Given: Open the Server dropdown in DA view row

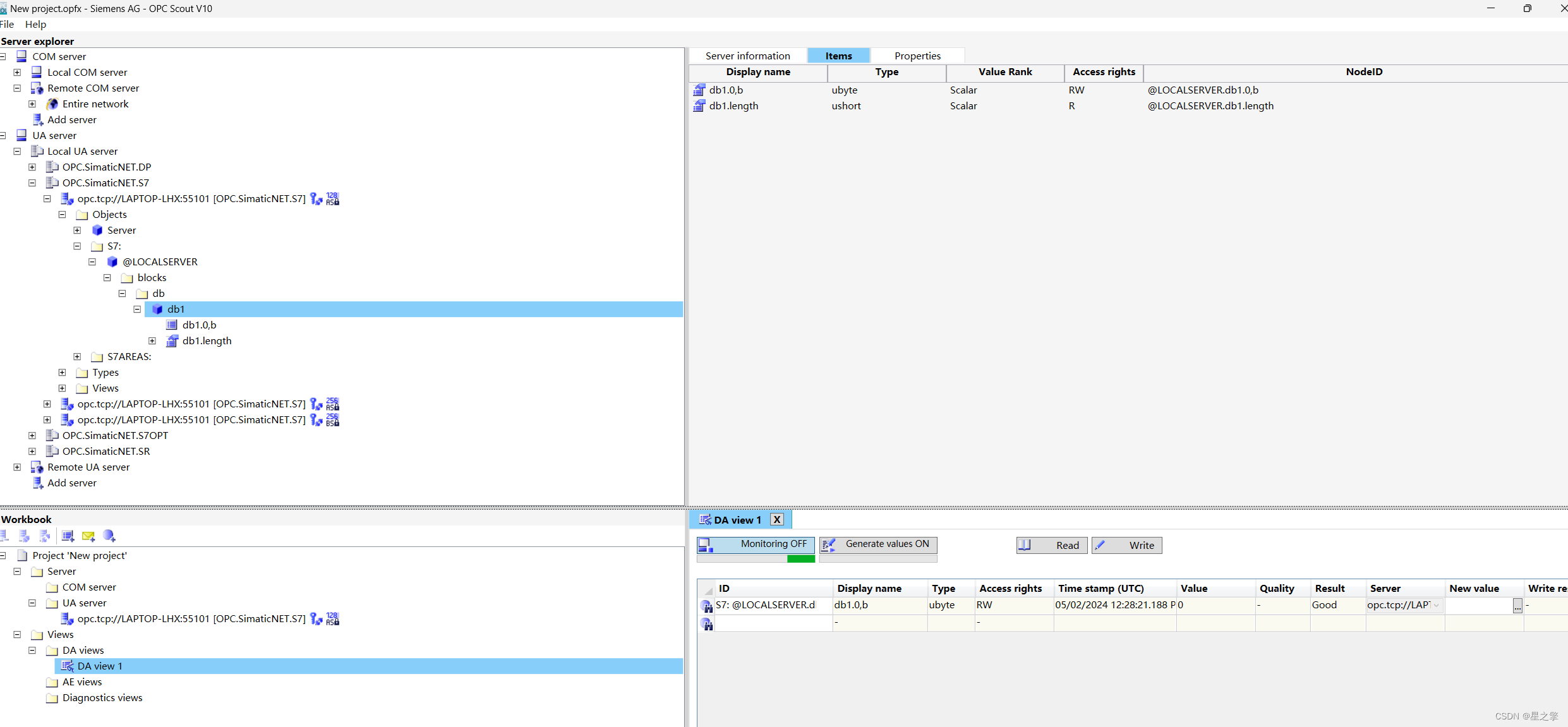Looking at the screenshot, I should tap(1437, 605).
